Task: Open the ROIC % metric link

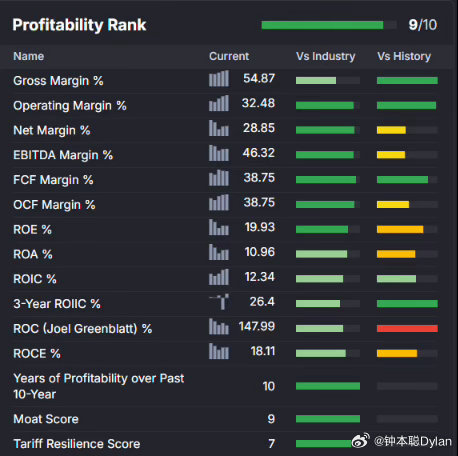Action: tap(35, 279)
